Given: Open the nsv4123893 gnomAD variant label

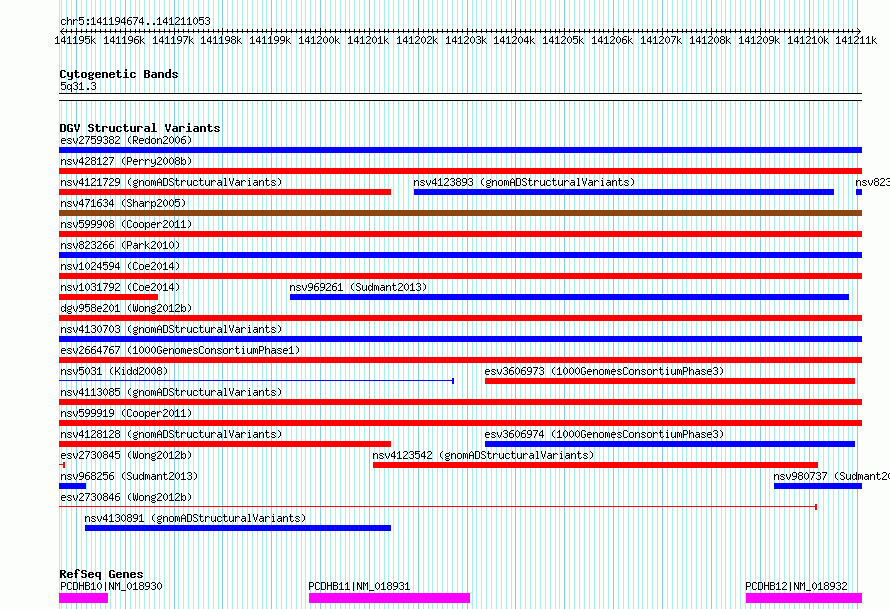Looking at the screenshot, I should [x=524, y=182].
